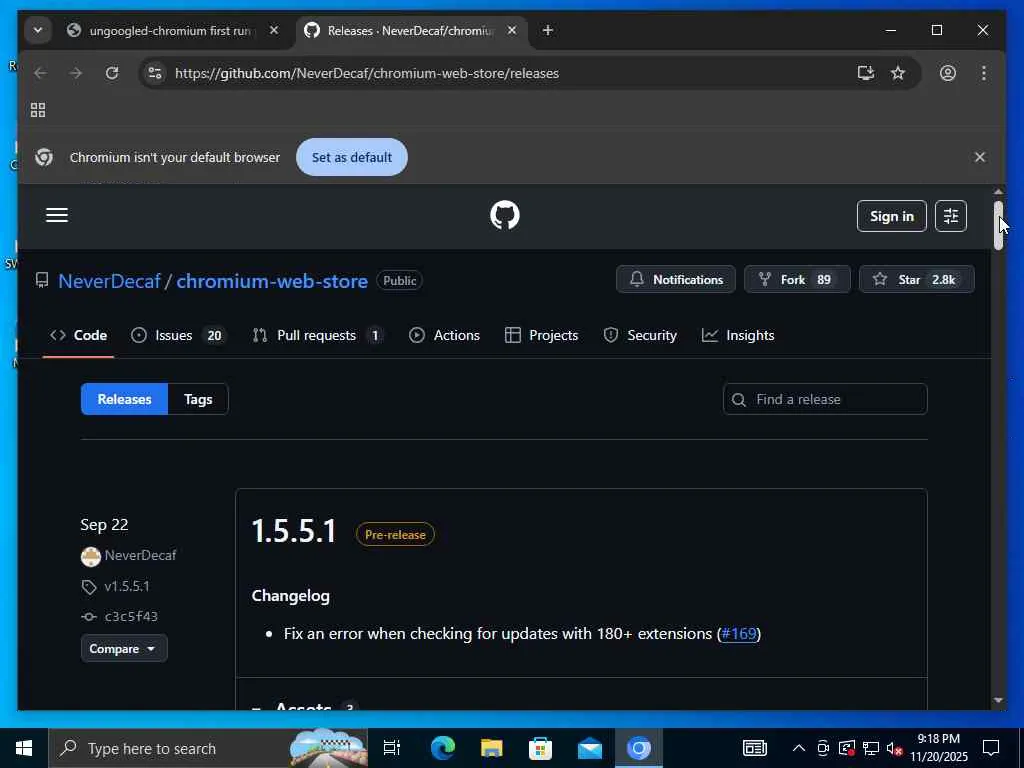The width and height of the screenshot is (1024, 768).
Task: Open the Actions tab
Action: pos(445,335)
